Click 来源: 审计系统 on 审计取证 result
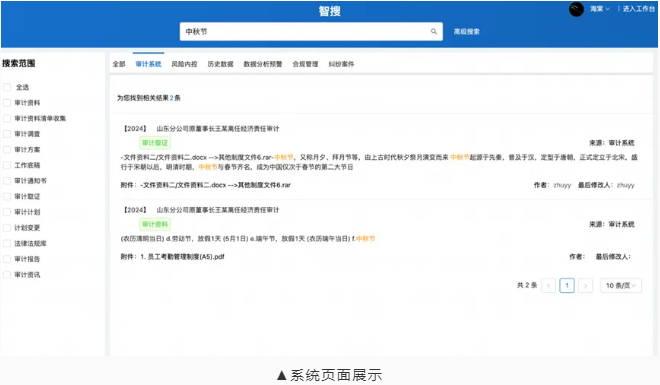 [612, 143]
